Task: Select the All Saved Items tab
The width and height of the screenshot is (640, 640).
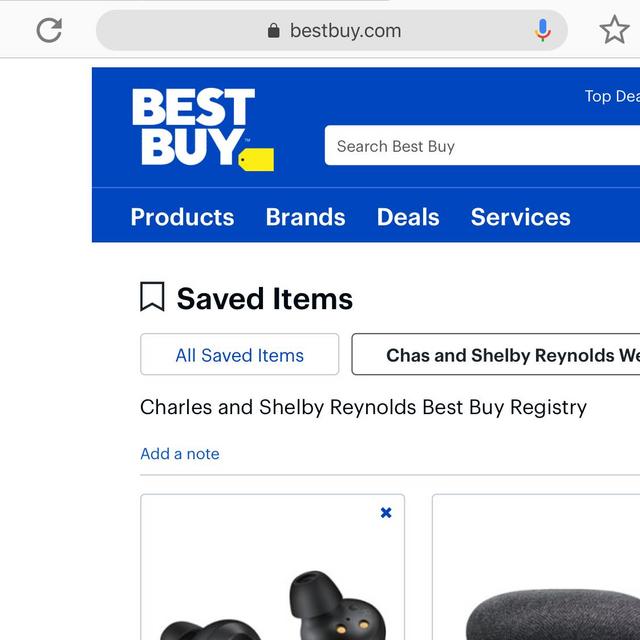Action: [239, 355]
